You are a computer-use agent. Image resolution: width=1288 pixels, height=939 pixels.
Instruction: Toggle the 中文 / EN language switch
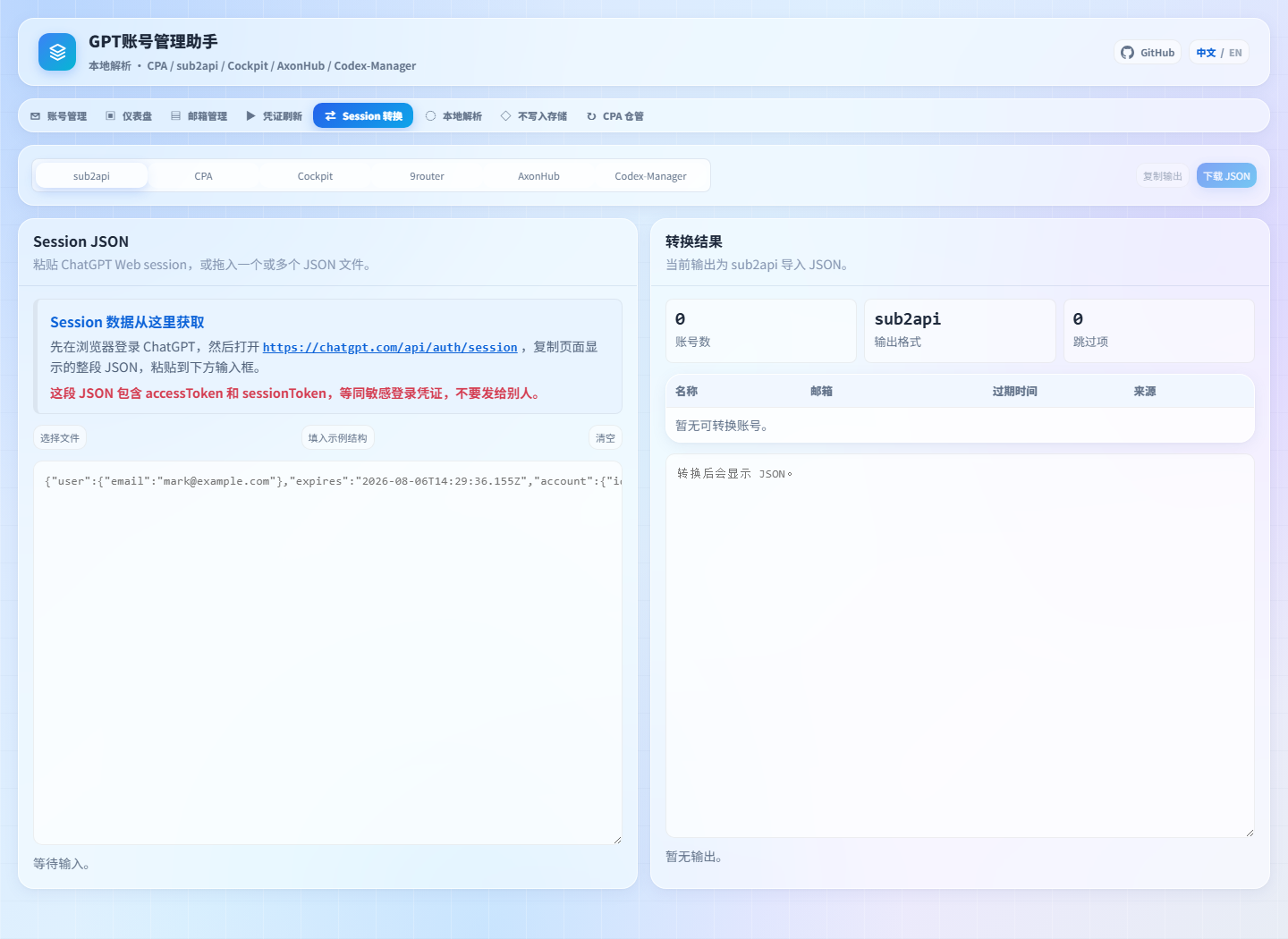coord(1219,53)
